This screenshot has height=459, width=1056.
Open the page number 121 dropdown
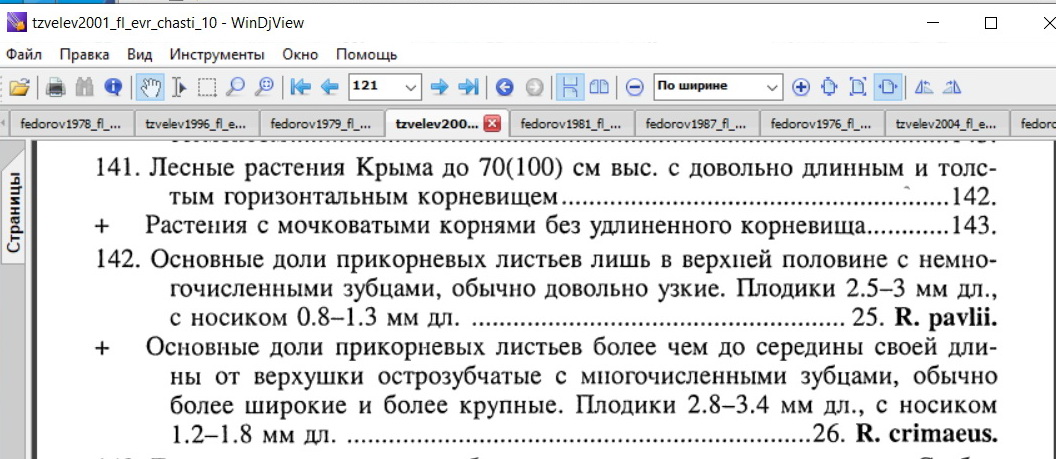pos(410,87)
